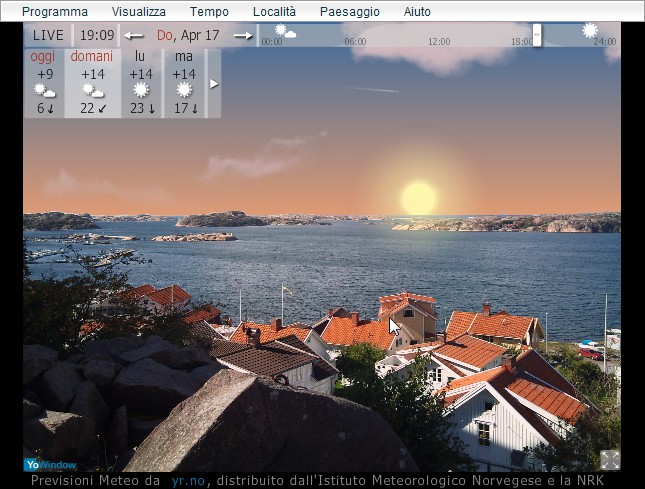Open the Località menu
645x489 pixels.
274,12
